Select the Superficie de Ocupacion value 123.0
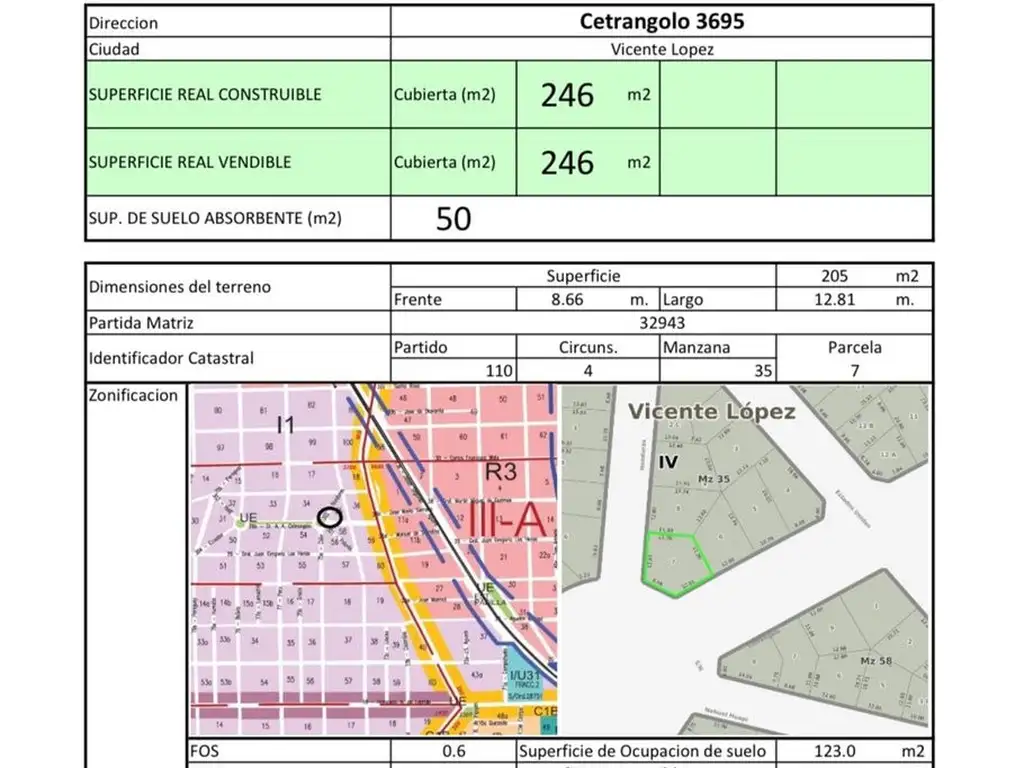The height and width of the screenshot is (768, 1024). pos(833,751)
